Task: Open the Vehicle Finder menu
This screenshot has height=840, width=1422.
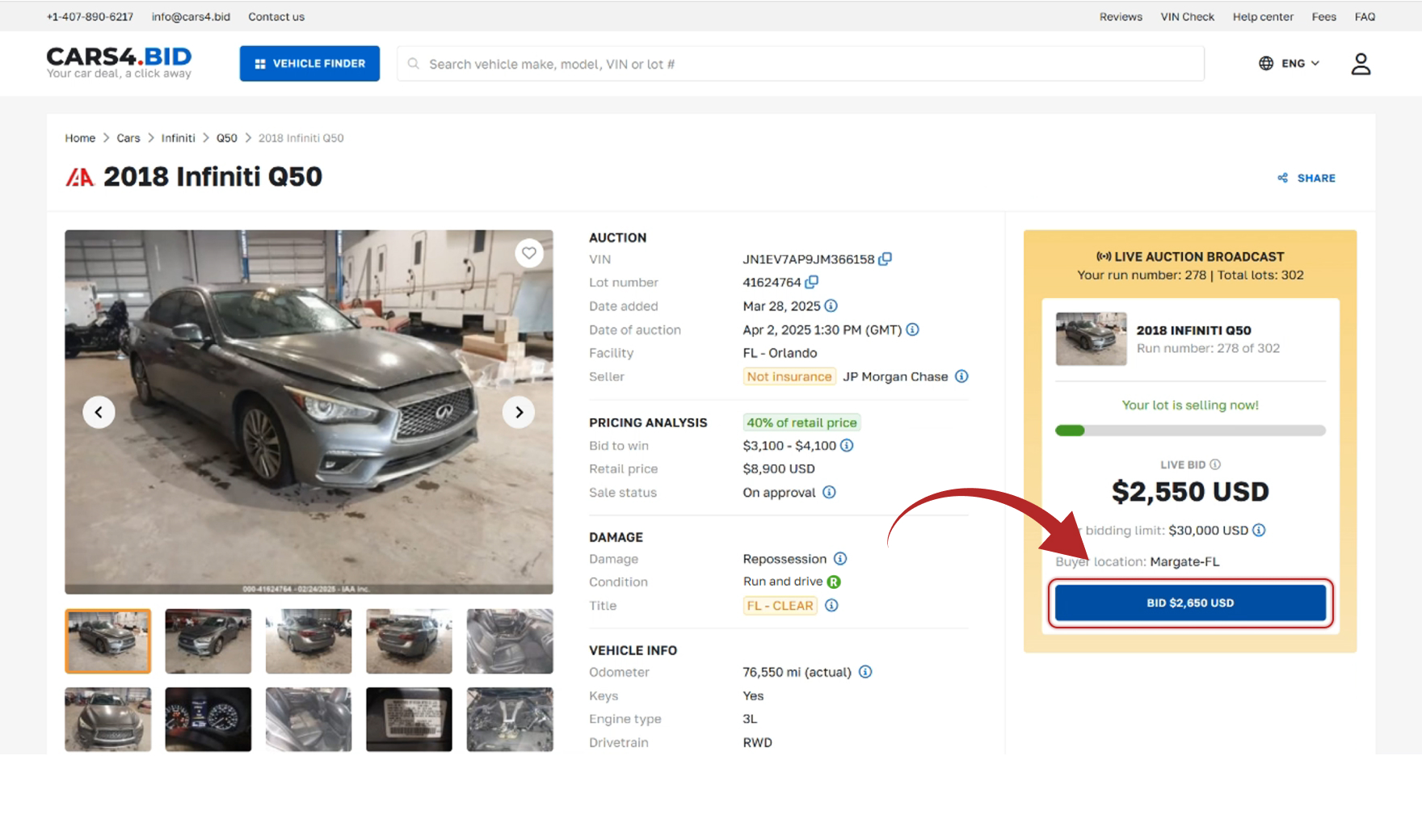Action: pos(309,64)
